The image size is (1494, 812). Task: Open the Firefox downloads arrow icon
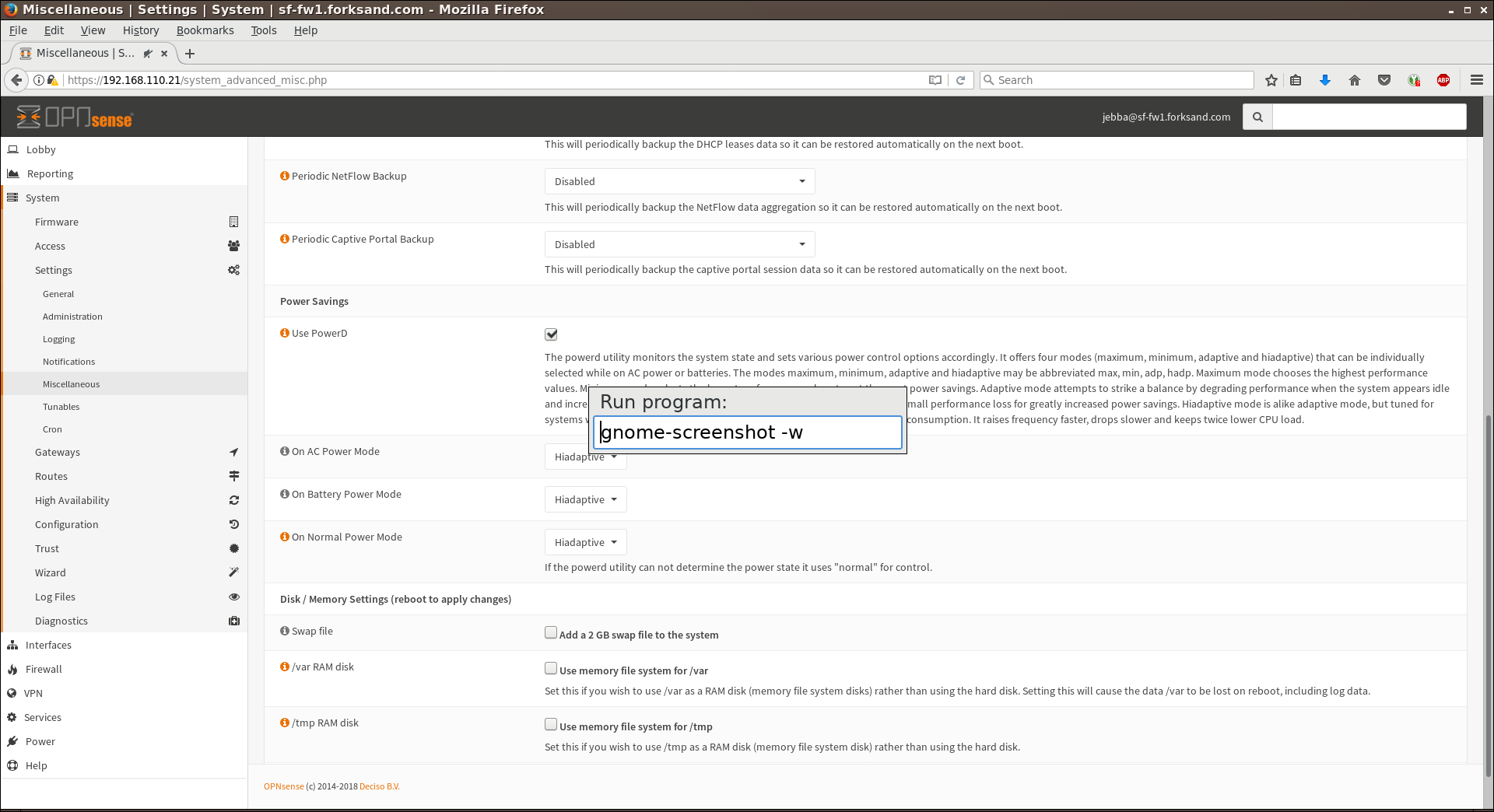click(x=1325, y=80)
